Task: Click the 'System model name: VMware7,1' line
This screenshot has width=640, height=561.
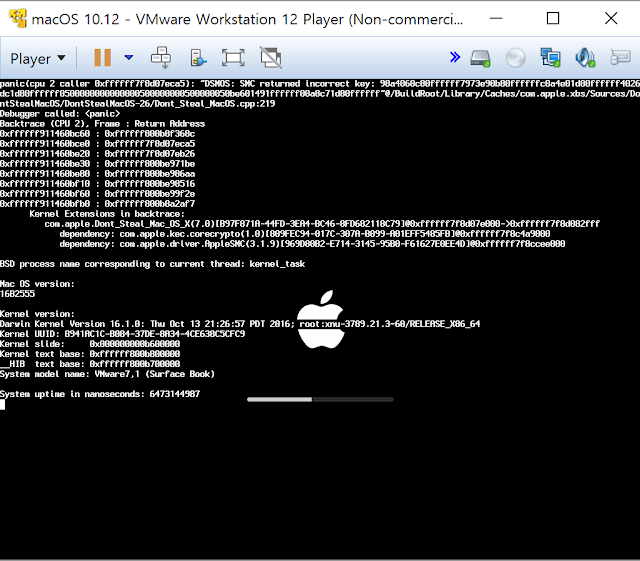Action: click(107, 374)
